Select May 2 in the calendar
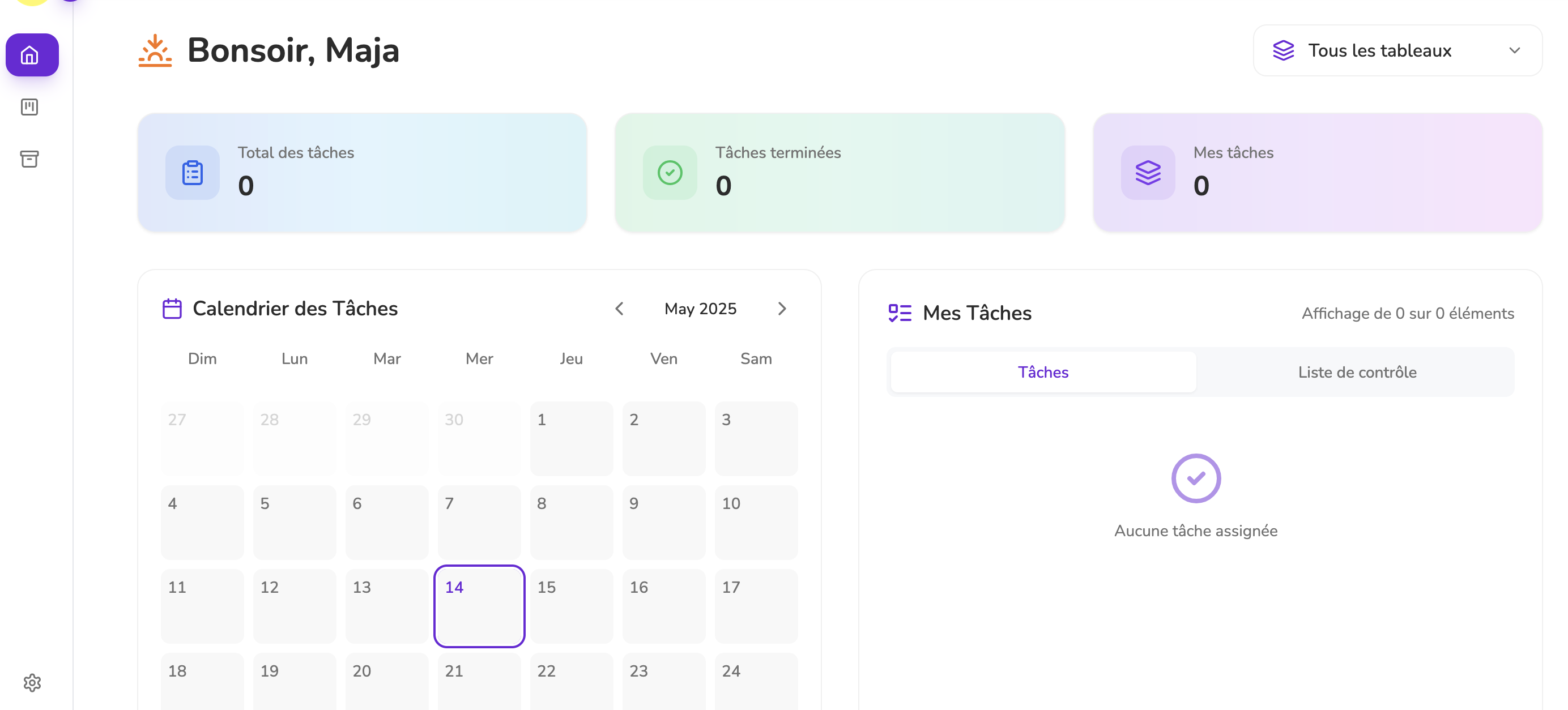The width and height of the screenshot is (1568, 710). click(x=664, y=439)
